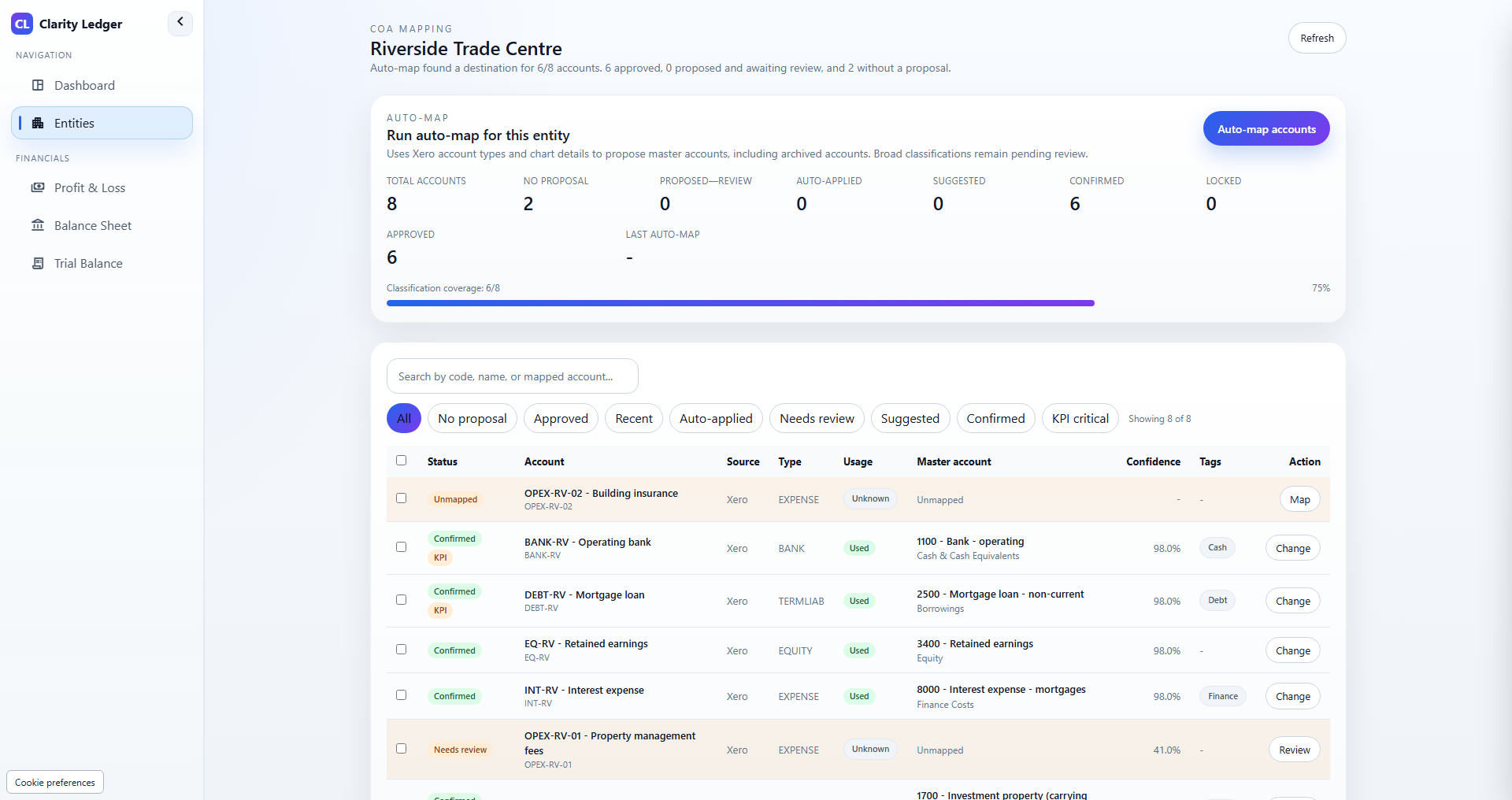Viewport: 1512px width, 800px height.
Task: Open Dashboard via its grid icon
Action: 38,85
